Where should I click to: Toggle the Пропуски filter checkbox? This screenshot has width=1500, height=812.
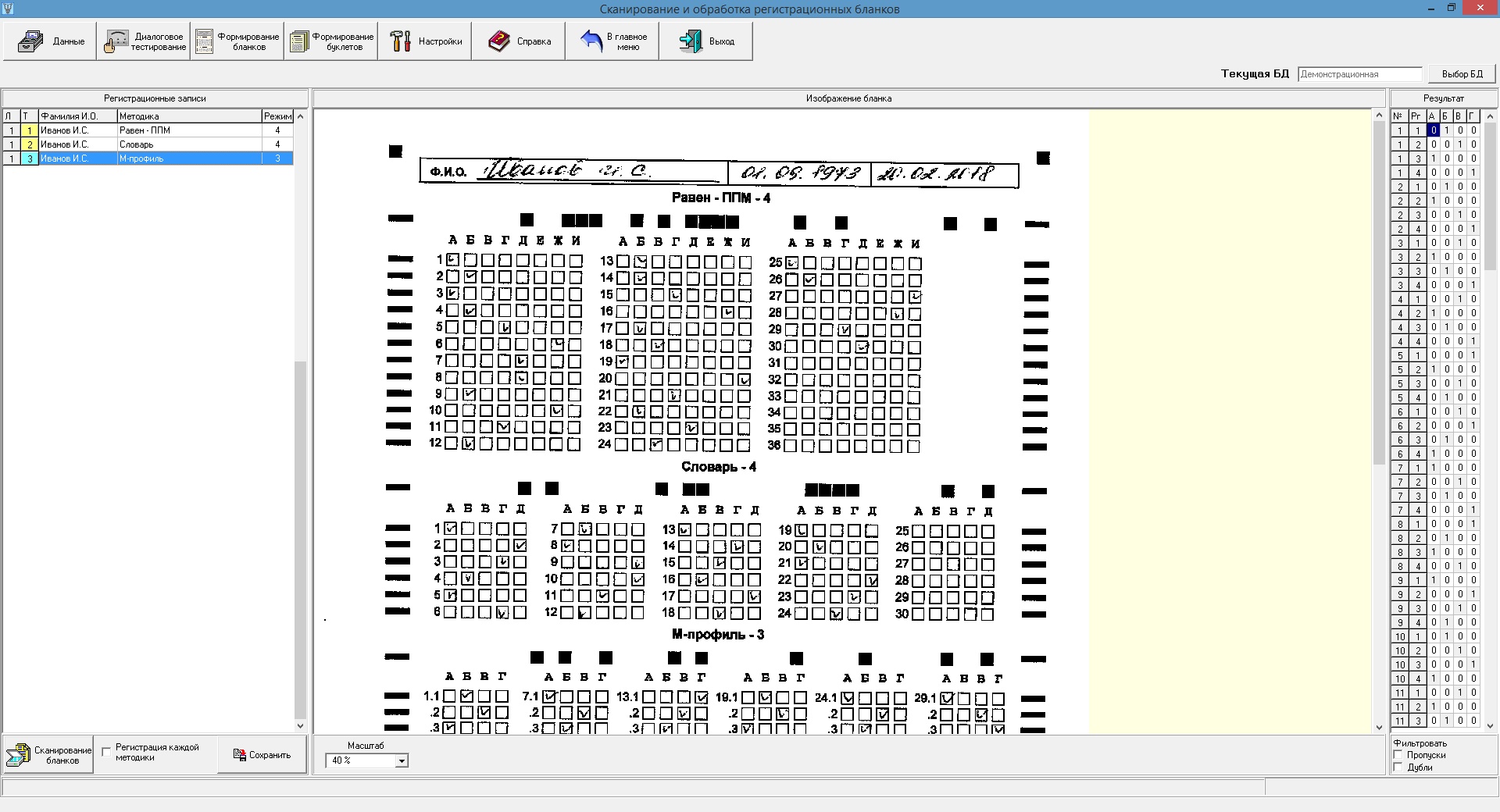pyautogui.click(x=1398, y=755)
